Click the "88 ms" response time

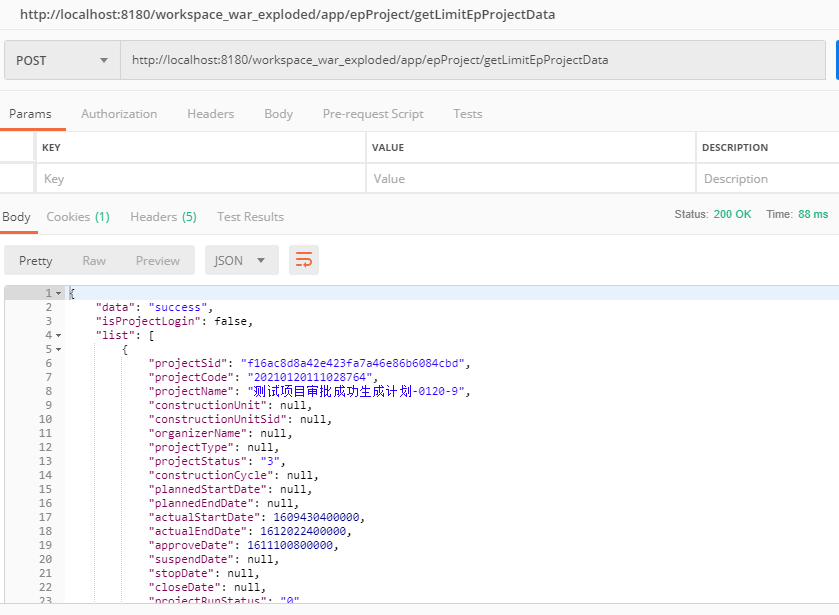click(x=813, y=214)
